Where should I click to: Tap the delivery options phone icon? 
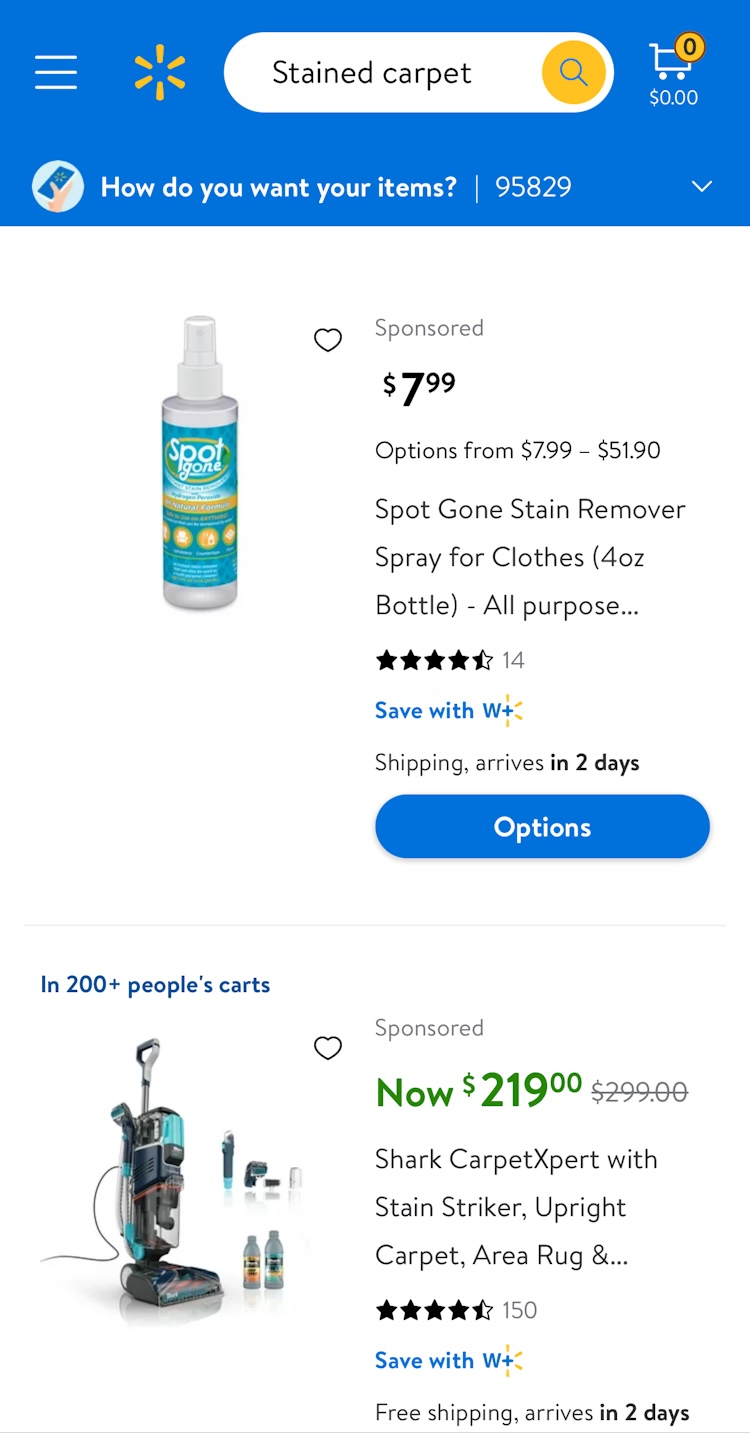point(57,187)
